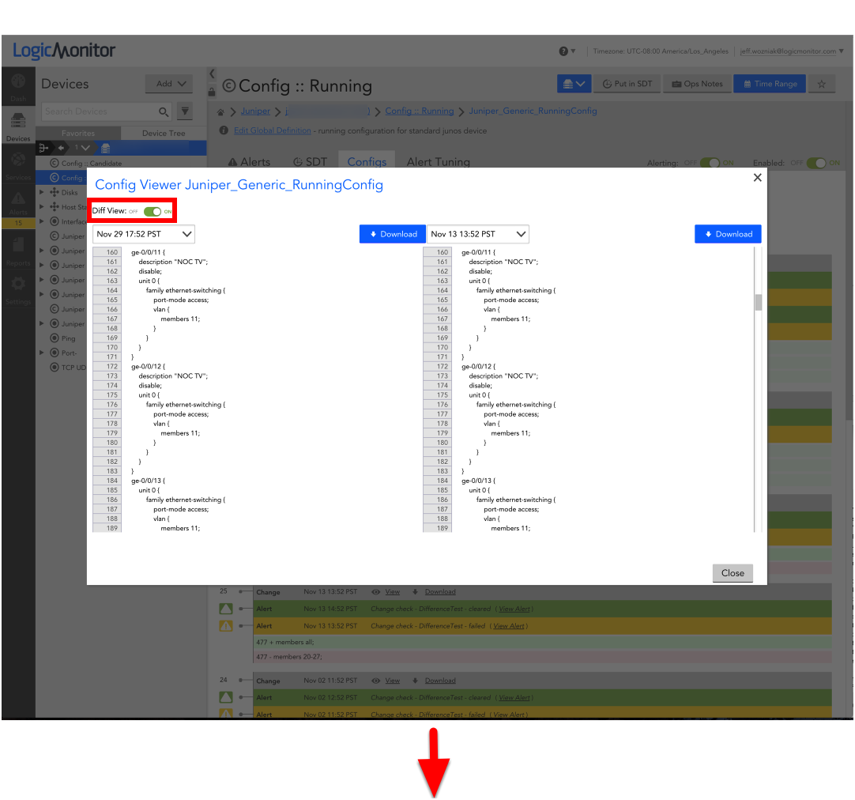Viewport: 855px width, 800px height.
Task: Open the Nov 29 17:52 PST version dropdown
Action: pyautogui.click(x=144, y=234)
